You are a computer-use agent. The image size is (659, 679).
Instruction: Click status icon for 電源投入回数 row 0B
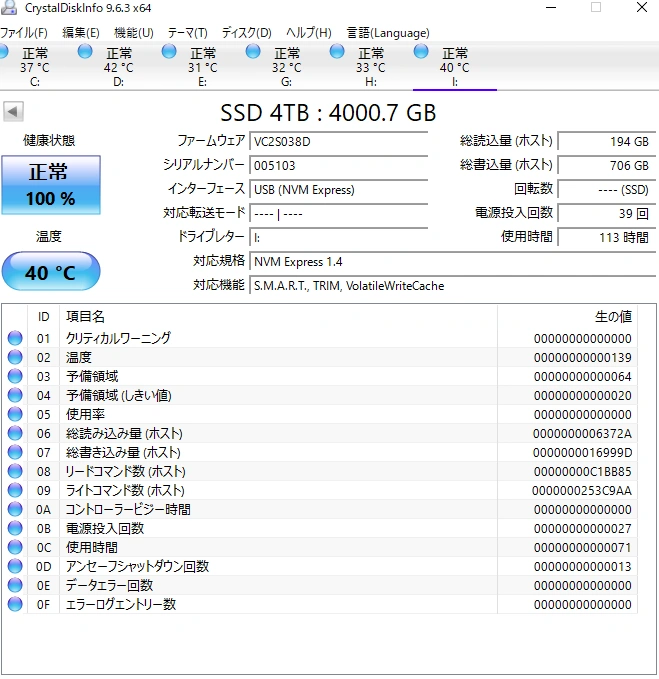15,528
